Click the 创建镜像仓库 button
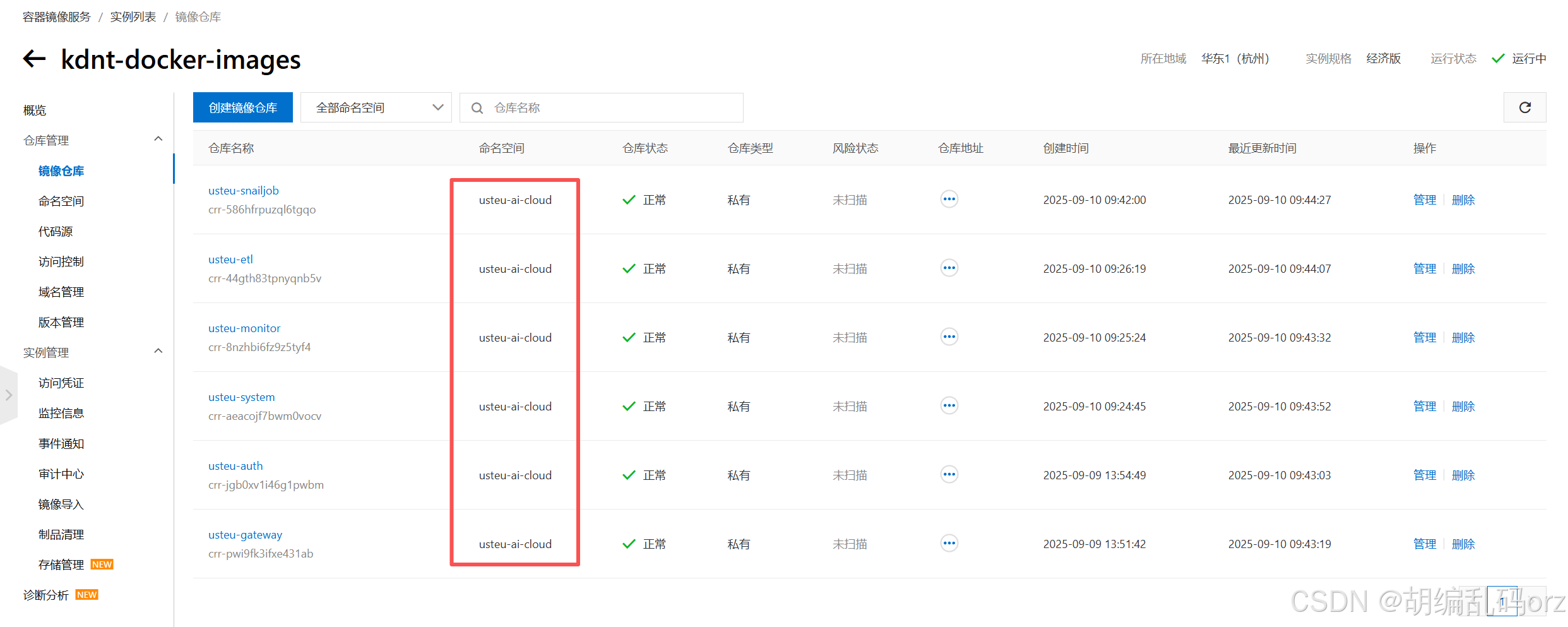 point(243,107)
